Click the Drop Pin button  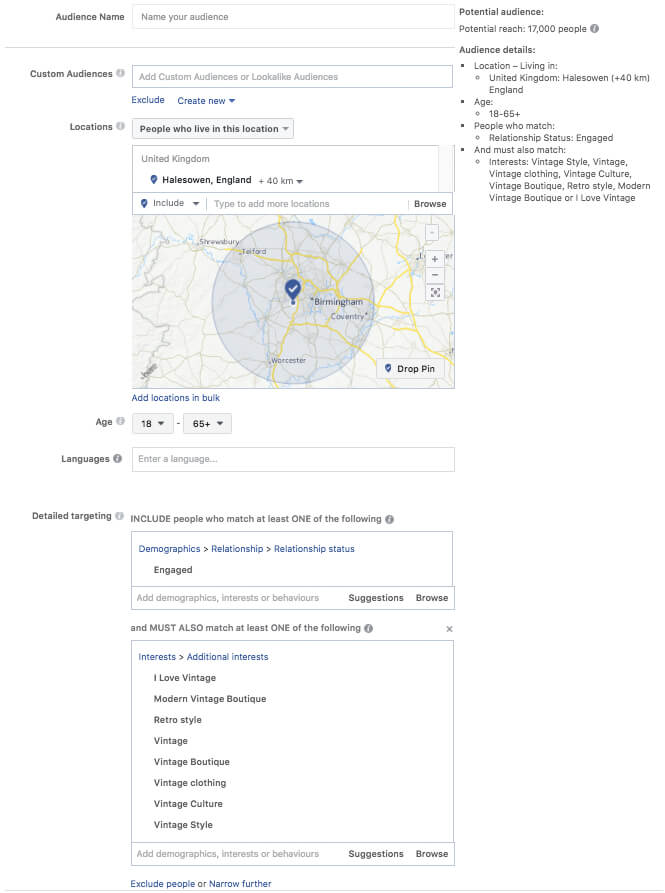[410, 368]
